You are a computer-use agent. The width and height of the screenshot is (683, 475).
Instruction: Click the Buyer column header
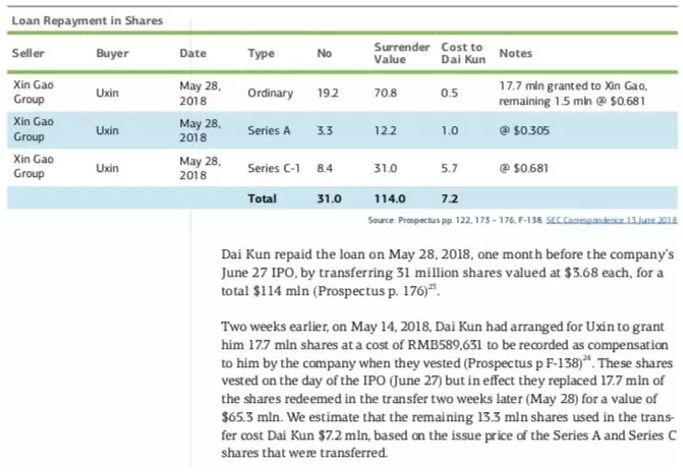112,53
